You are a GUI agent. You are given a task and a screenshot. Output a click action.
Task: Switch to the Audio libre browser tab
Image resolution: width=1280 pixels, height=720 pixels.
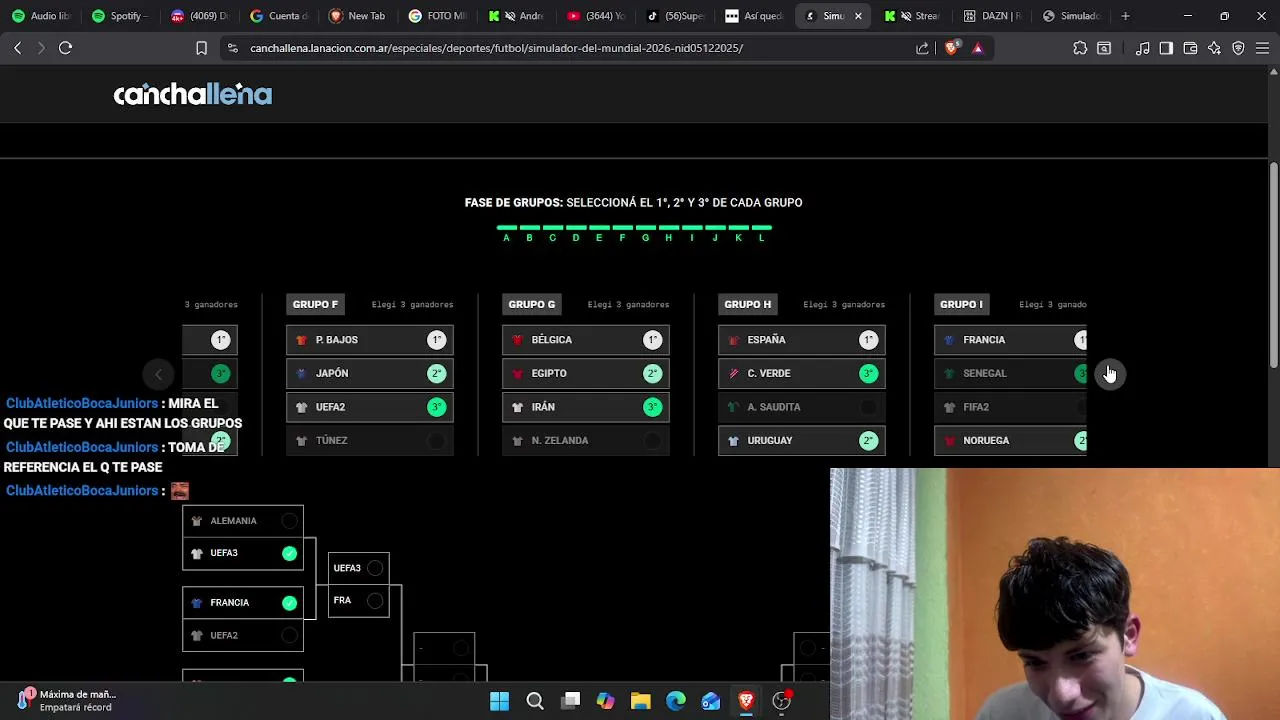click(x=42, y=16)
